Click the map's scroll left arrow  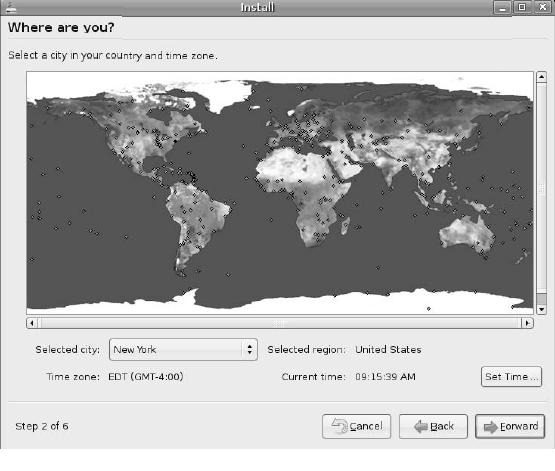click(32, 323)
